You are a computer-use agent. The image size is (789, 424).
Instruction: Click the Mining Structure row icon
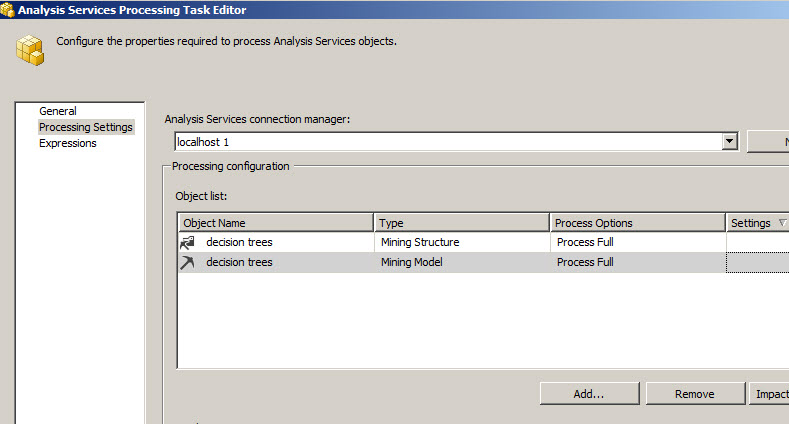pos(187,242)
